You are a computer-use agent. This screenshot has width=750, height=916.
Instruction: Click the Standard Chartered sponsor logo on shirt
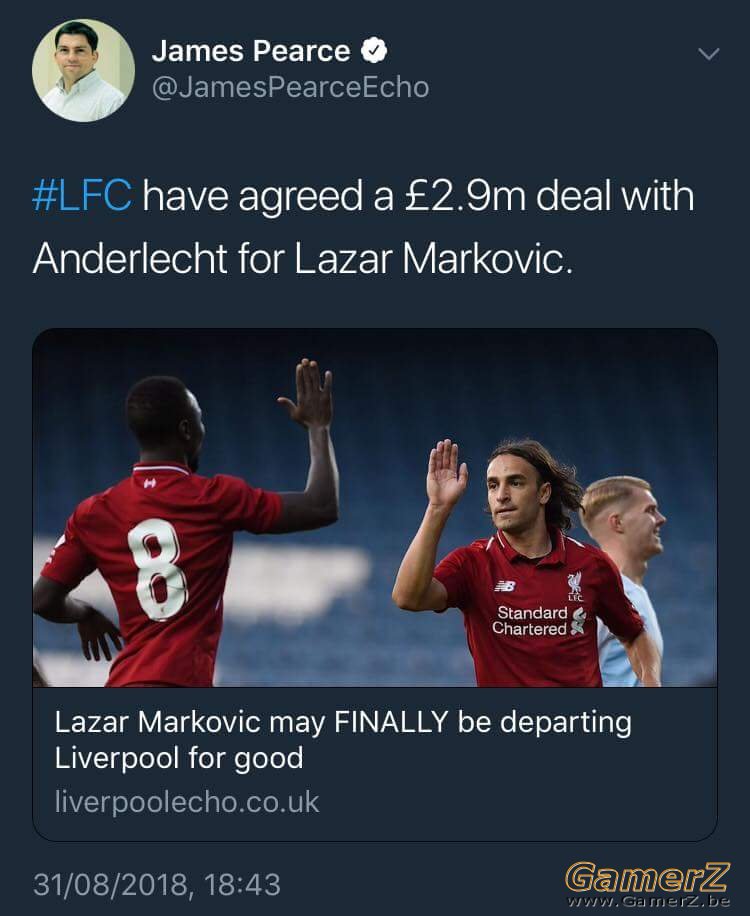pyautogui.click(x=538, y=620)
